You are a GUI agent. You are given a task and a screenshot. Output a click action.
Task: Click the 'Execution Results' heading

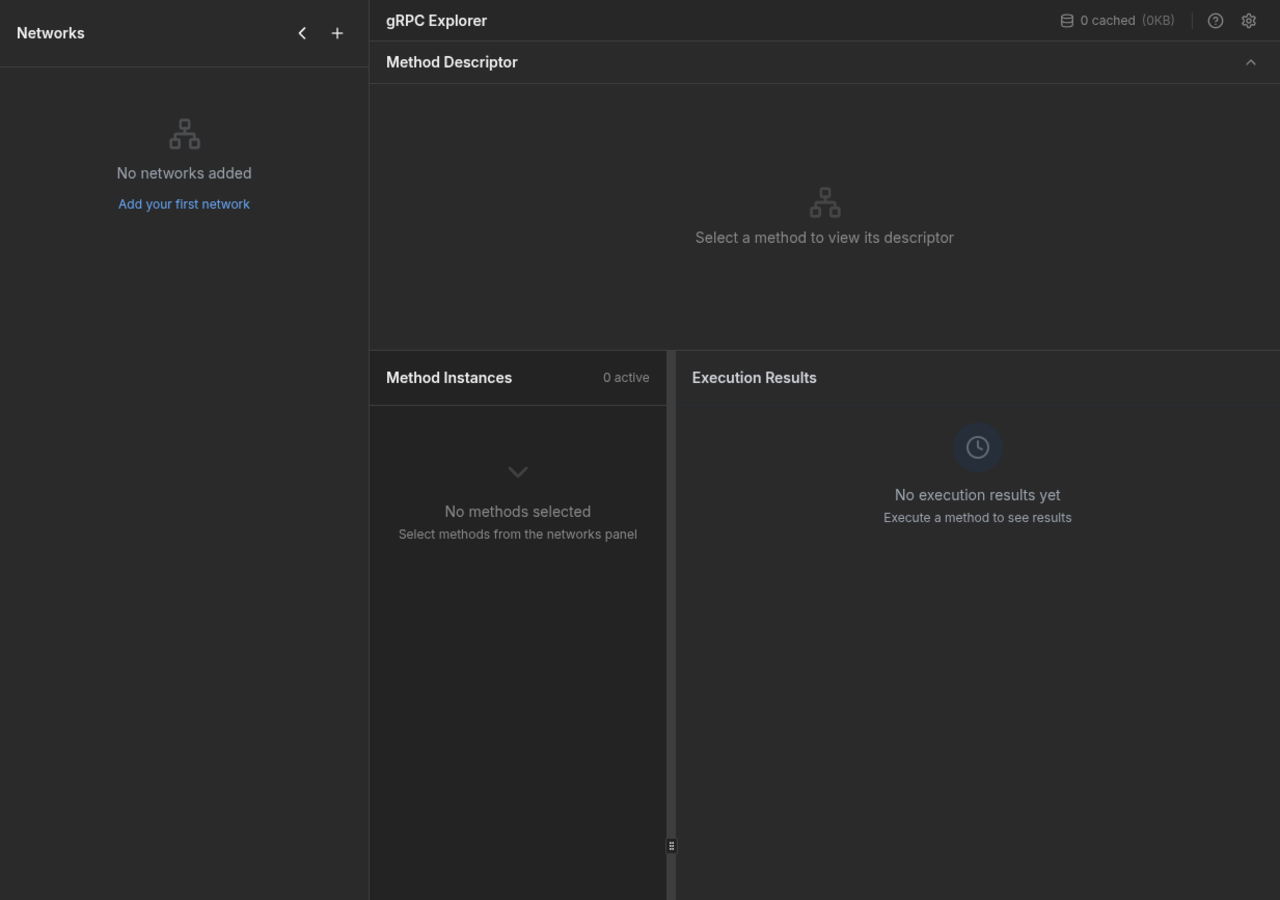click(754, 378)
